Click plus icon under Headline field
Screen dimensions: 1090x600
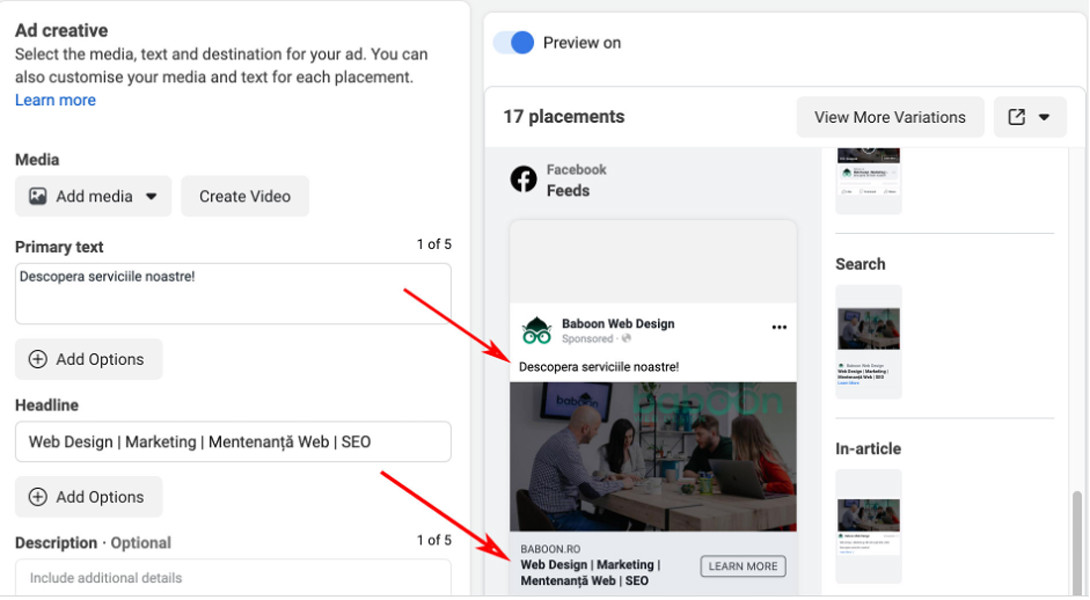click(x=38, y=497)
